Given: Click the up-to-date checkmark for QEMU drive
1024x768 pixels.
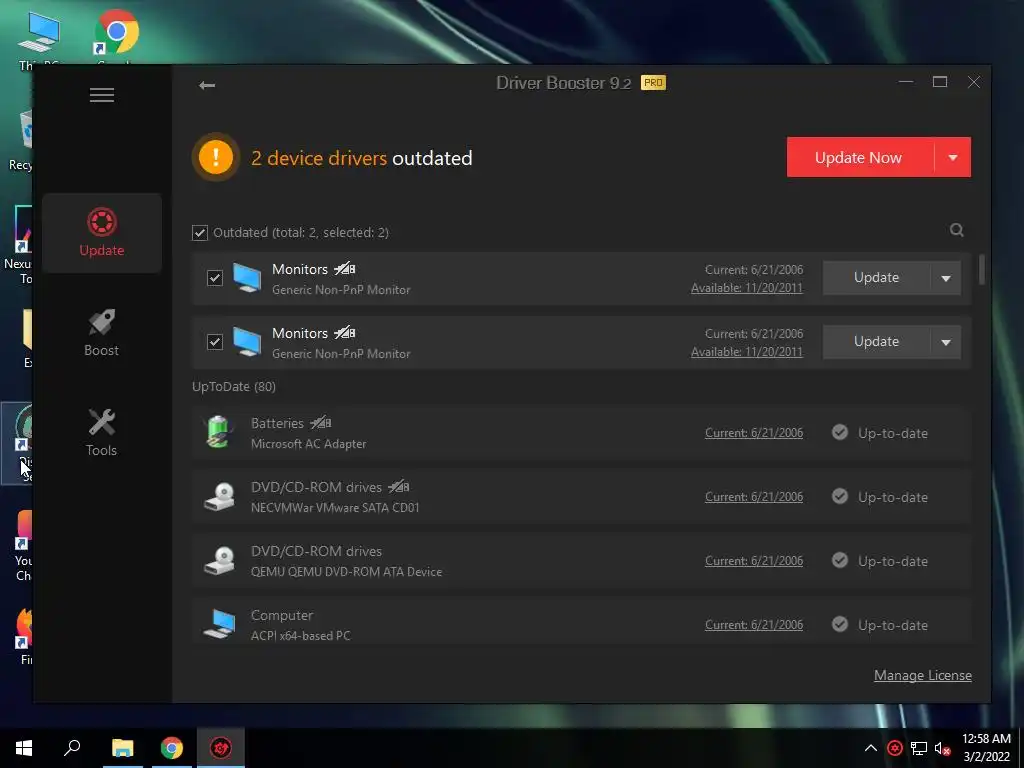Looking at the screenshot, I should click(x=840, y=560).
